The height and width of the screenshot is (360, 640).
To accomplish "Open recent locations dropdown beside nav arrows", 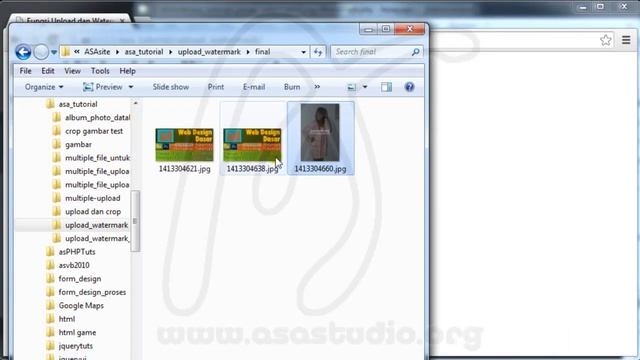I will (54, 52).
